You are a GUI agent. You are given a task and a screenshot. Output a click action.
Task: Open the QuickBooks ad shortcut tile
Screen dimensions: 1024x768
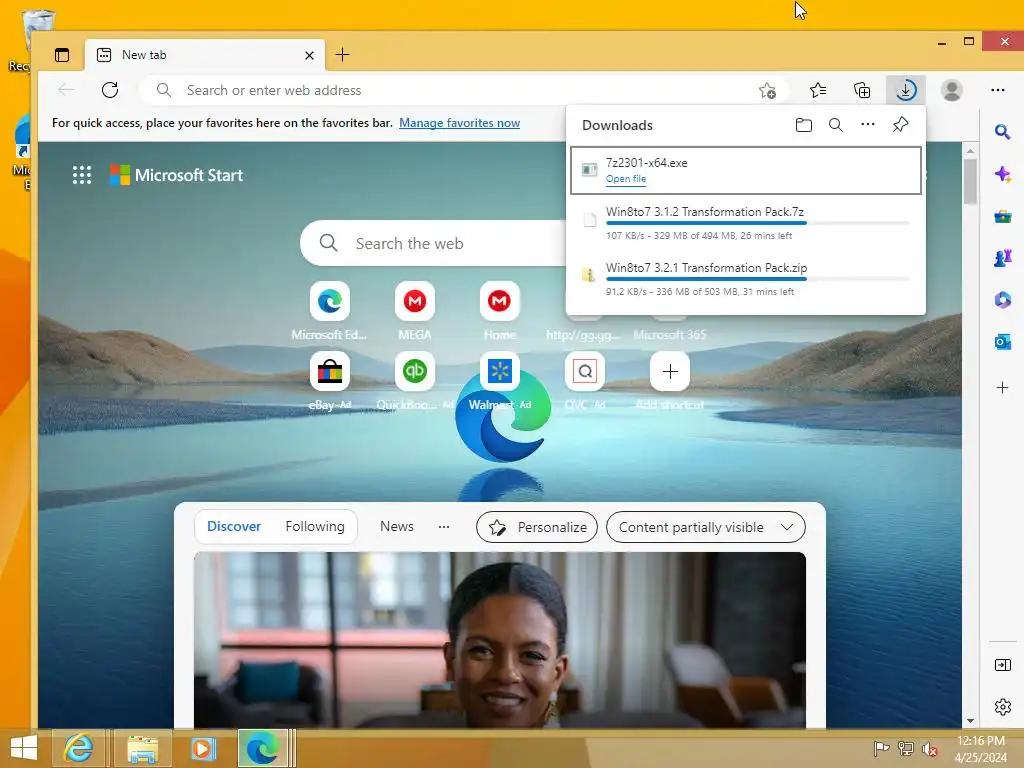pos(415,372)
